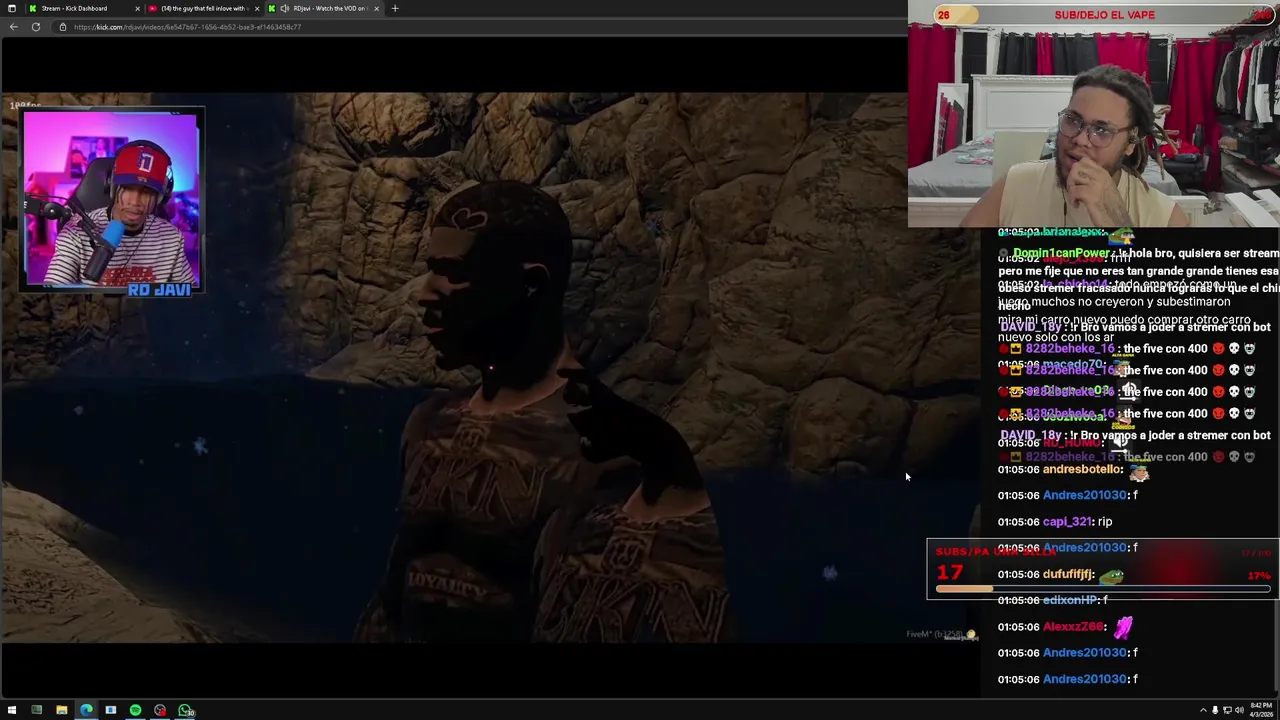Image resolution: width=1280 pixels, height=720 pixels.
Task: Go back to the previous page
Action: pyautogui.click(x=13, y=27)
